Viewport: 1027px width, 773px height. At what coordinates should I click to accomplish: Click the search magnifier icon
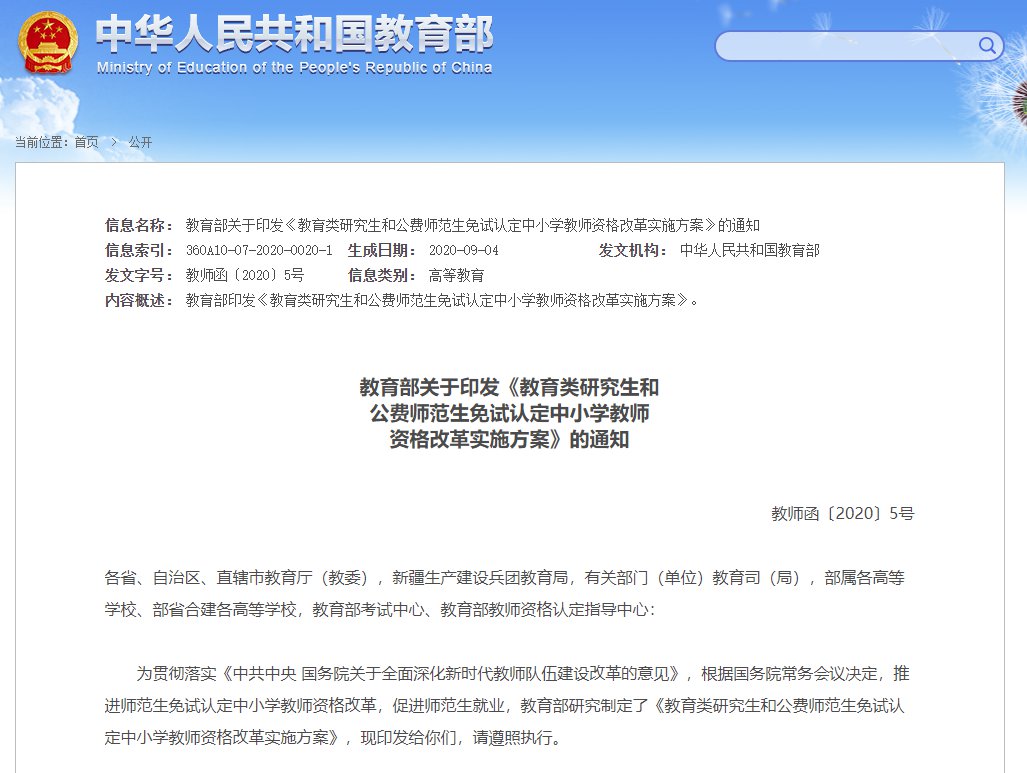click(986, 45)
